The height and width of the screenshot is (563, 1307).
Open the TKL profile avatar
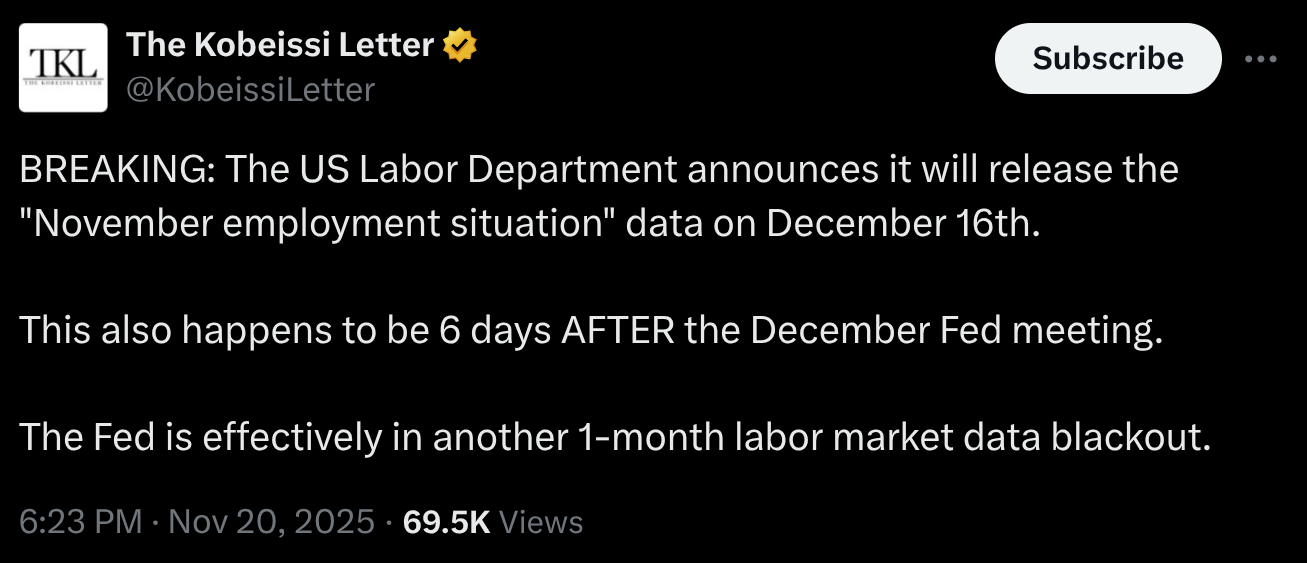(63, 68)
